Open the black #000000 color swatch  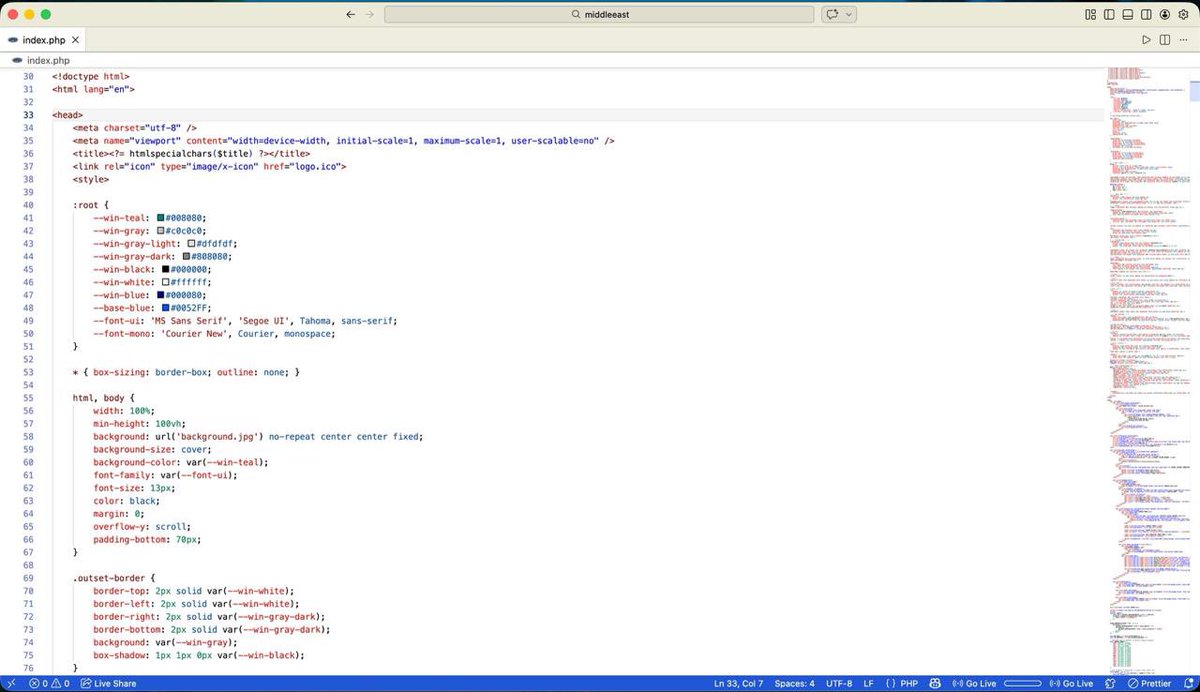coord(165,269)
